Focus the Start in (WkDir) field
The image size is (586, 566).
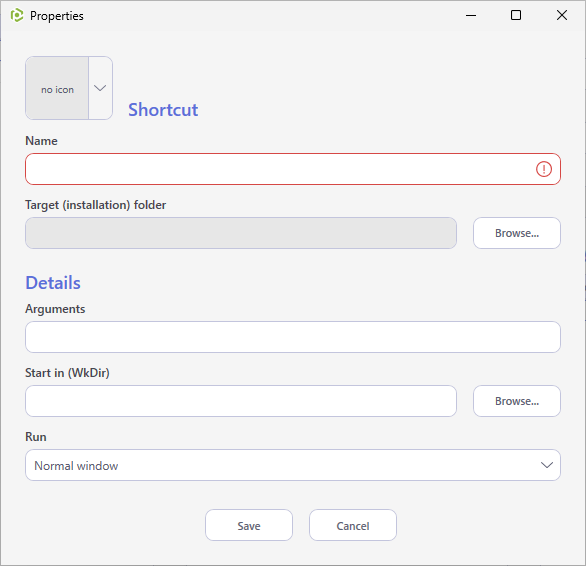point(241,401)
